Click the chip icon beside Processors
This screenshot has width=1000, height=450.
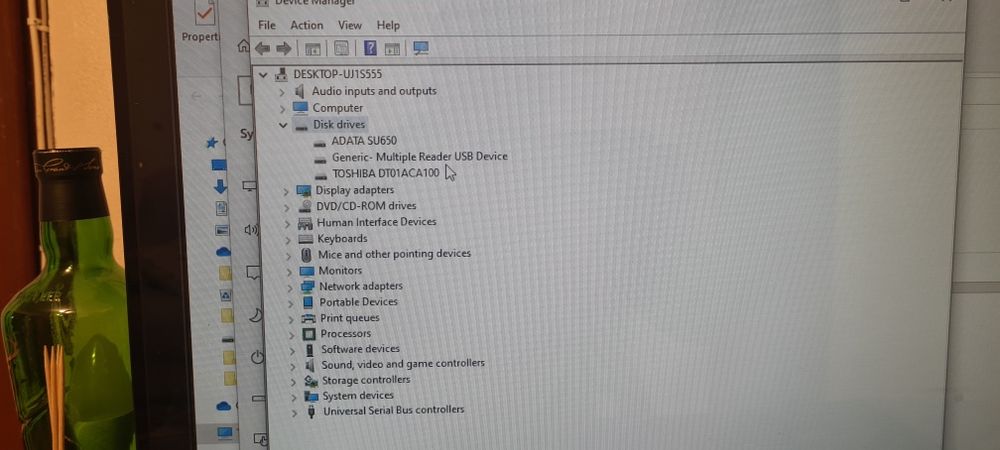pos(309,334)
